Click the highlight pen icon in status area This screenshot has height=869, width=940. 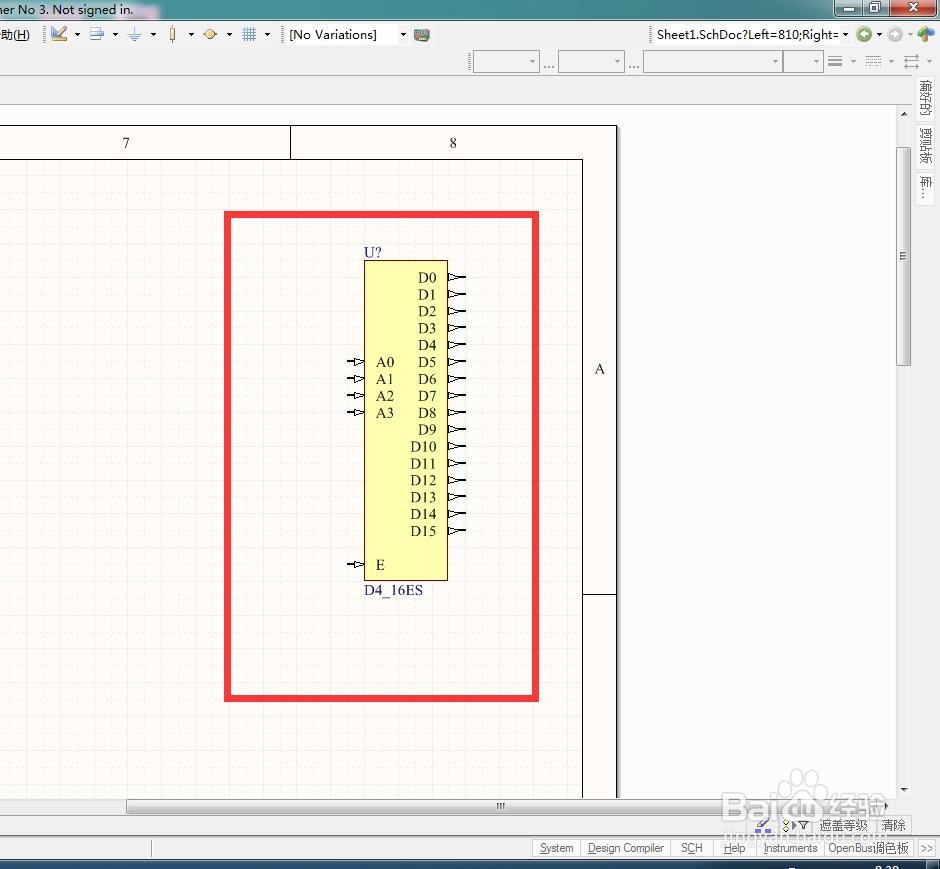point(763,826)
